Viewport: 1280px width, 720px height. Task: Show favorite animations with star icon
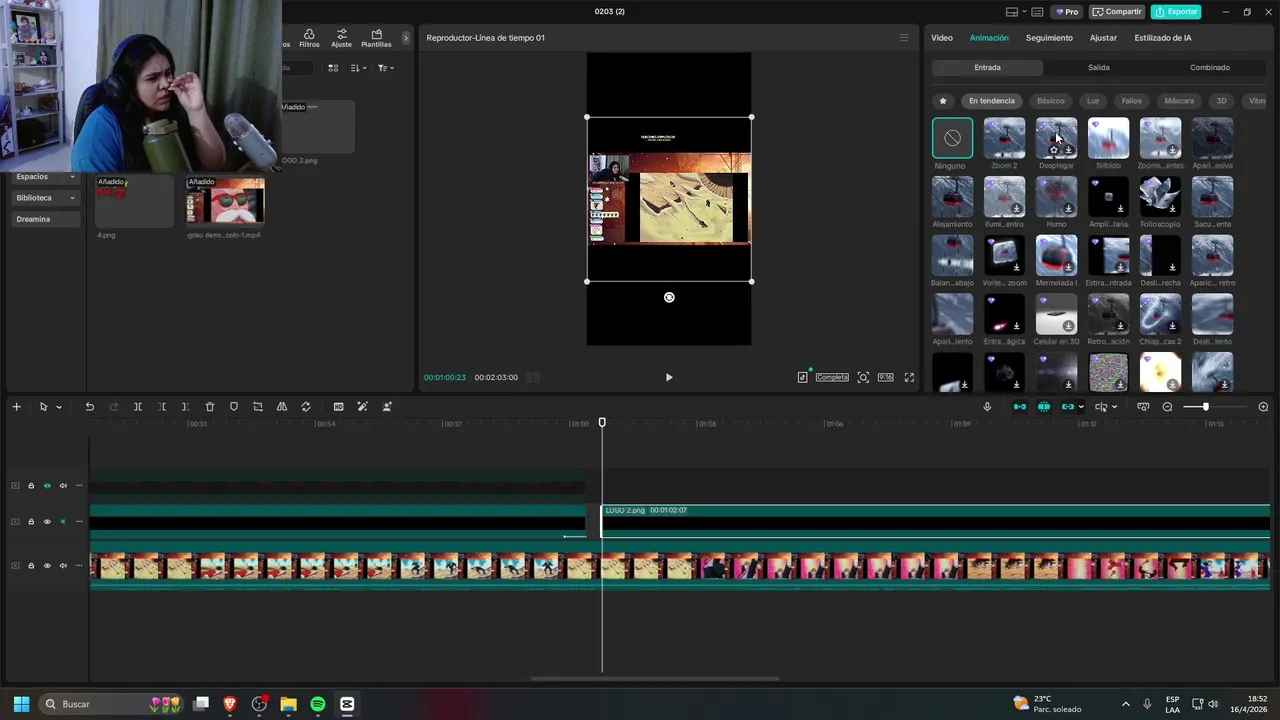[942, 101]
